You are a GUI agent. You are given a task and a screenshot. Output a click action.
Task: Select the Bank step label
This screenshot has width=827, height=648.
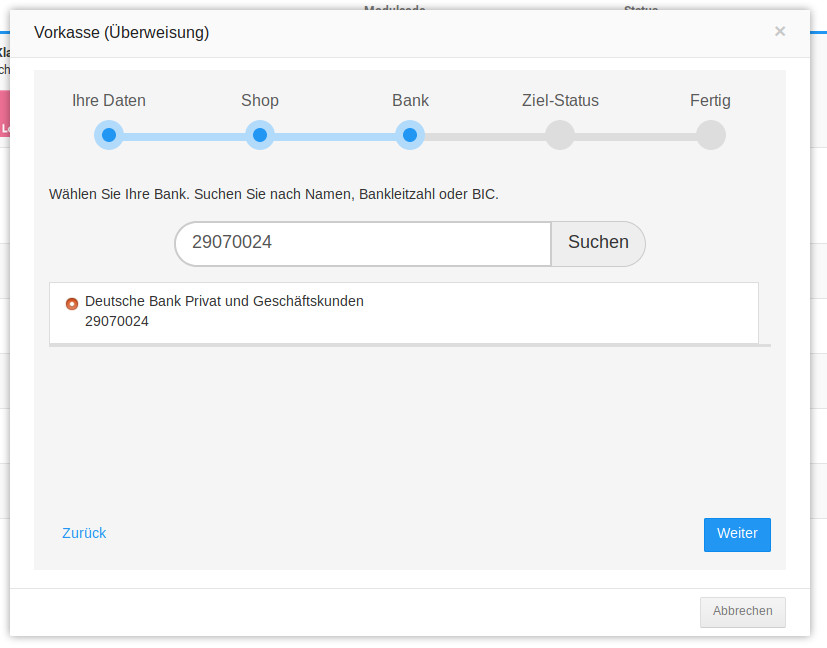coord(410,101)
